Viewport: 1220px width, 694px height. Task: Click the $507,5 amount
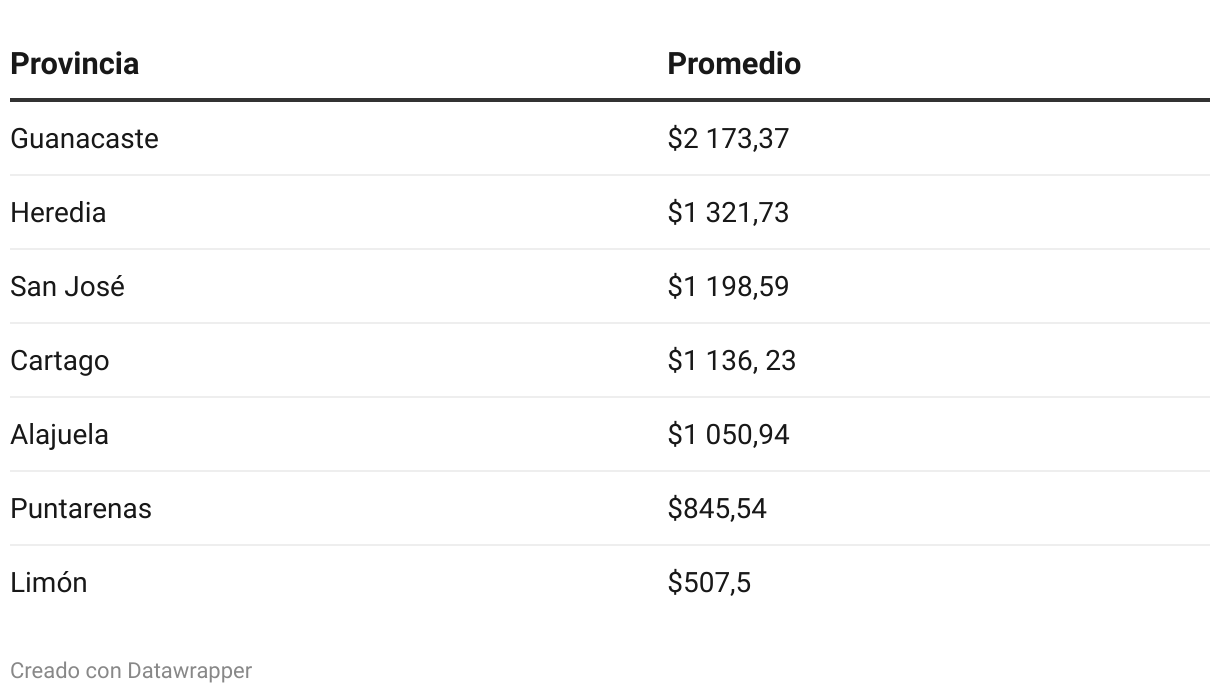pyautogui.click(x=709, y=582)
